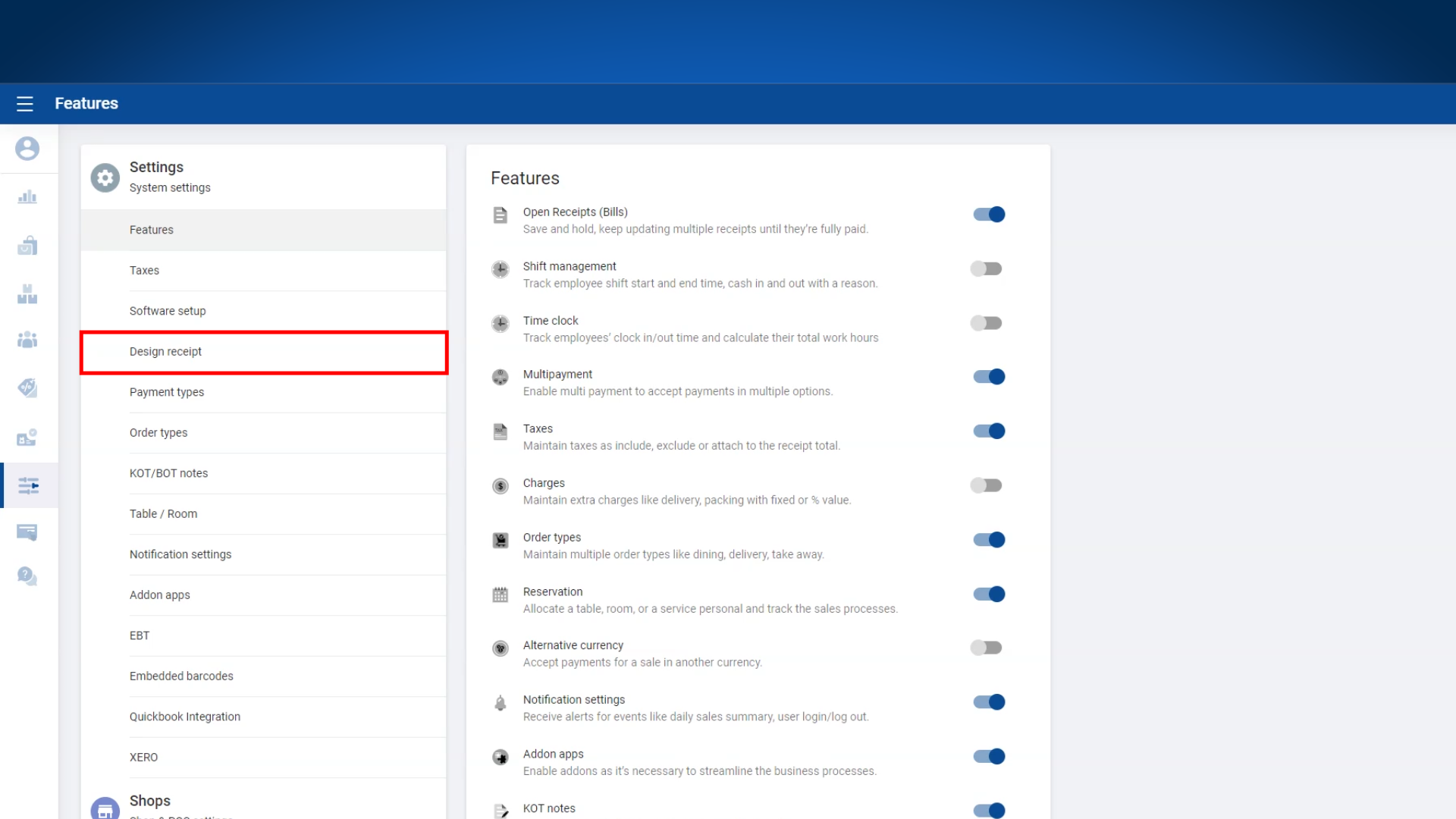Turn off the Reservation toggle

click(x=989, y=595)
